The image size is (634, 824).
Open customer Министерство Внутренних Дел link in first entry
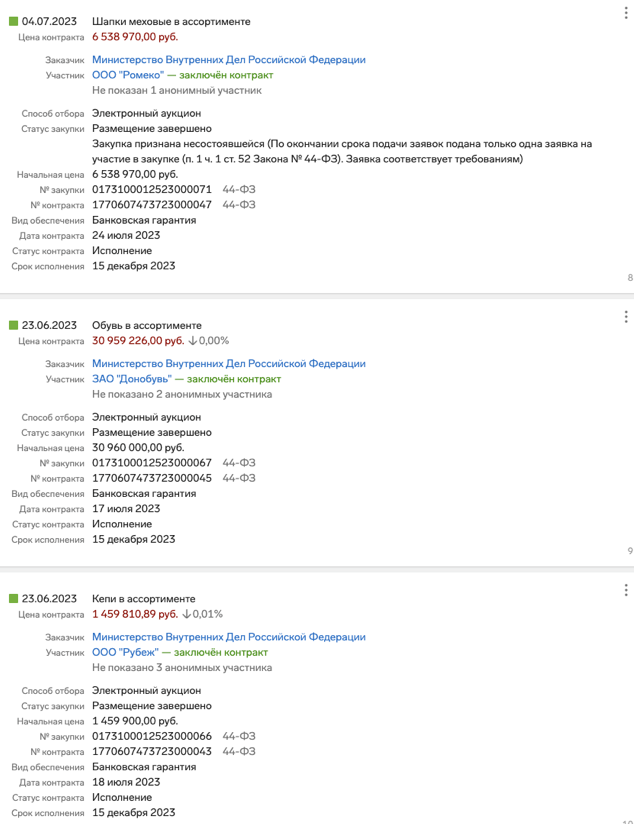tap(229, 60)
